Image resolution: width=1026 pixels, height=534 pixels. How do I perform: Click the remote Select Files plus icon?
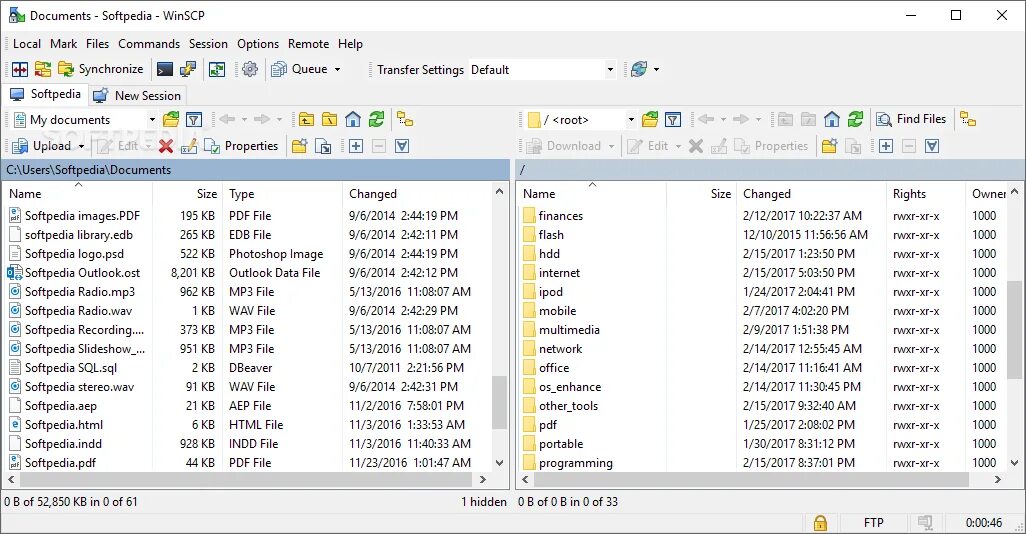tap(886, 146)
